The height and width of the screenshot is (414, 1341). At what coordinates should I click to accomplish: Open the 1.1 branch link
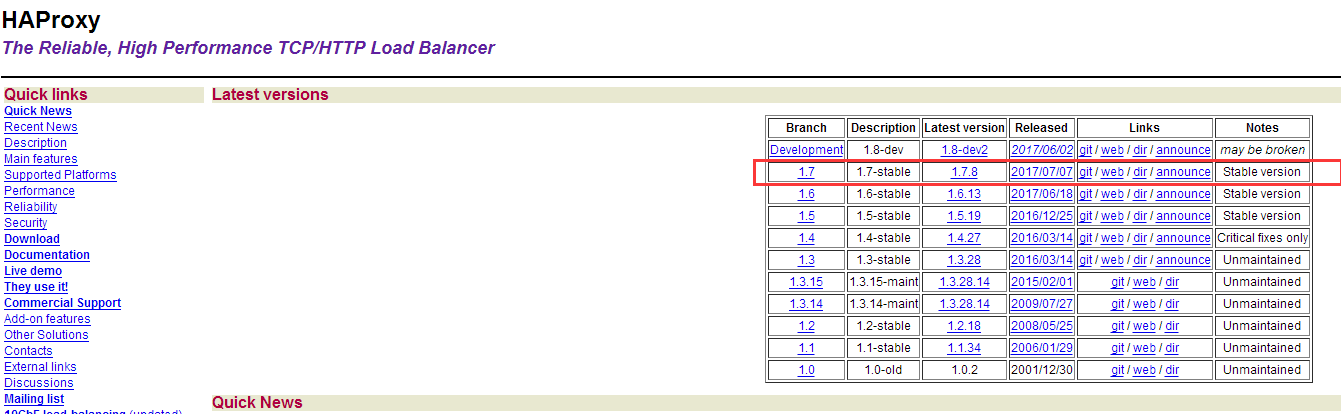806,348
